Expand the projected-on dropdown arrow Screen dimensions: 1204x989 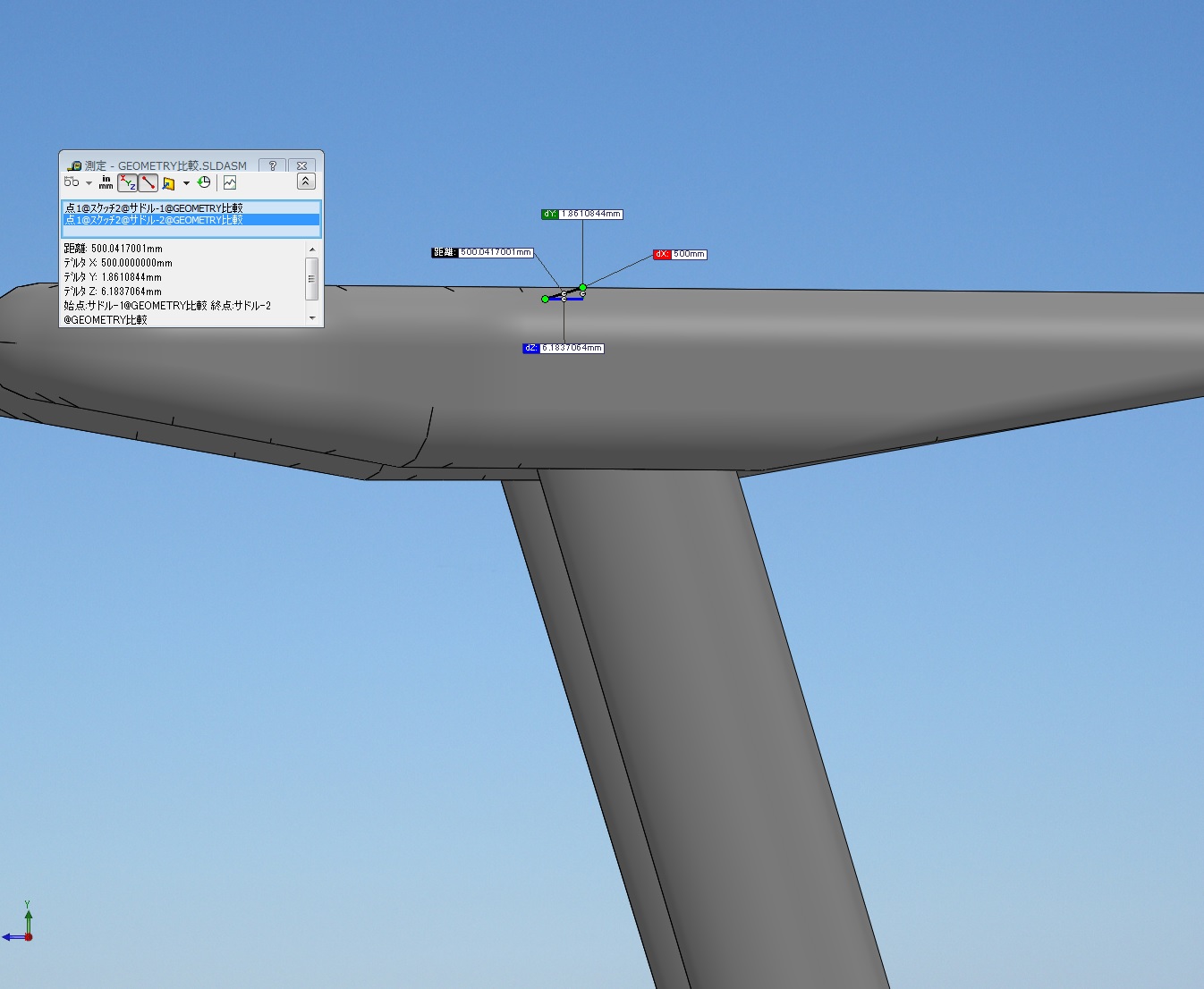(186, 183)
